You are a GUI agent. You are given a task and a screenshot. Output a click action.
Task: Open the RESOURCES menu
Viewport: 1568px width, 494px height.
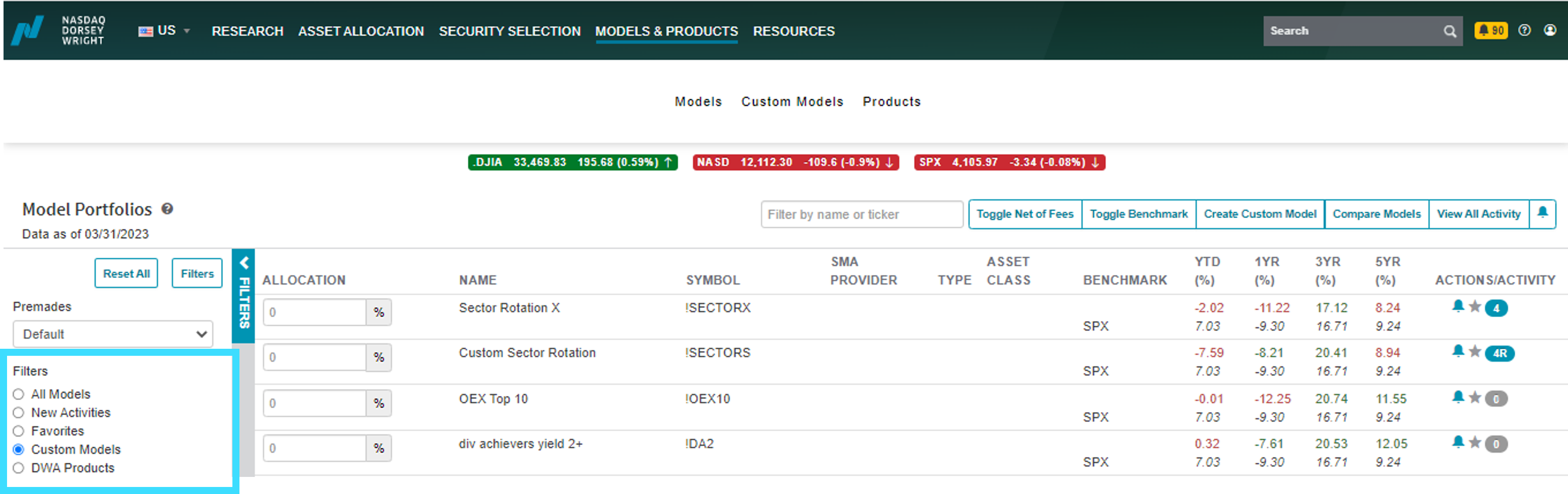794,31
